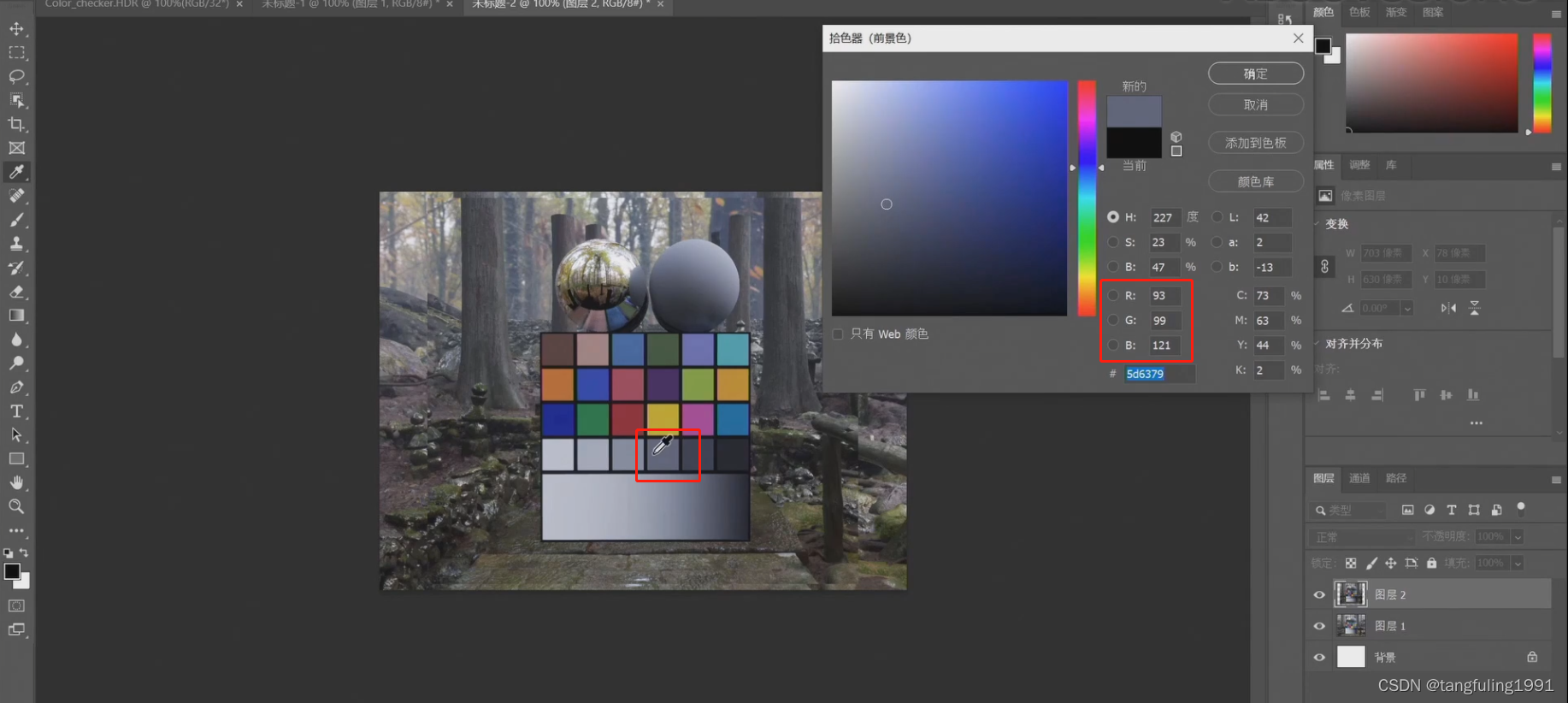1568x703 pixels.
Task: Click the R value input field
Action: [x=1165, y=295]
